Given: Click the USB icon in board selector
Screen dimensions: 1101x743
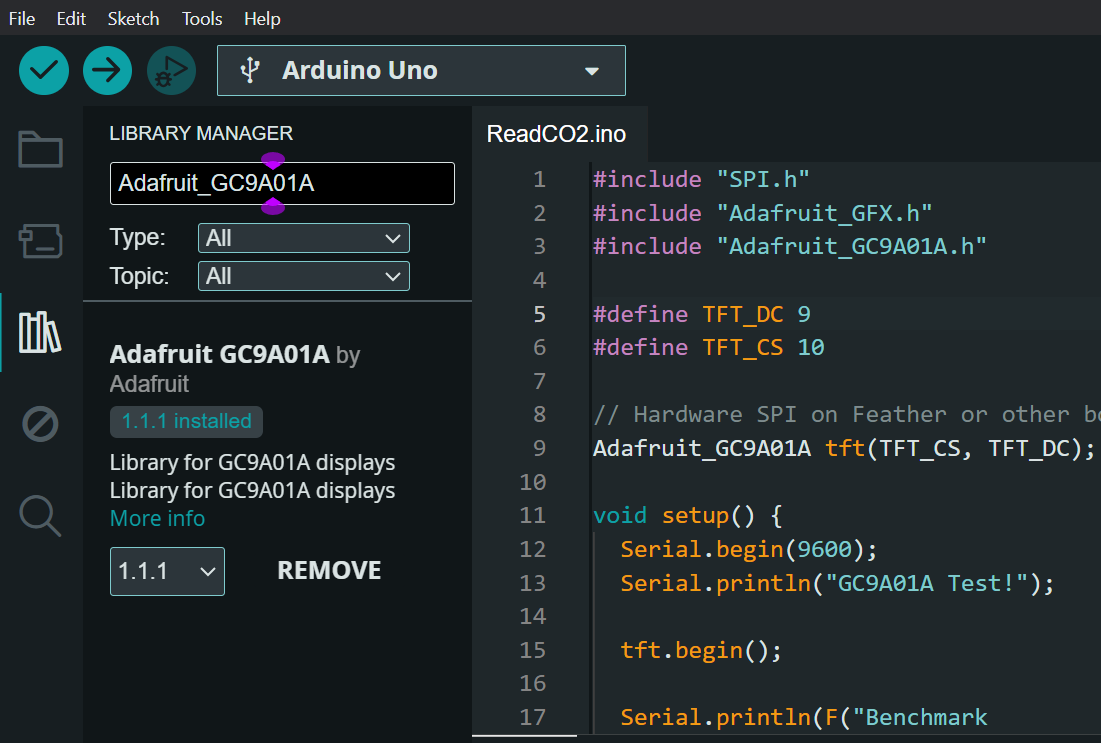Looking at the screenshot, I should (x=250, y=71).
